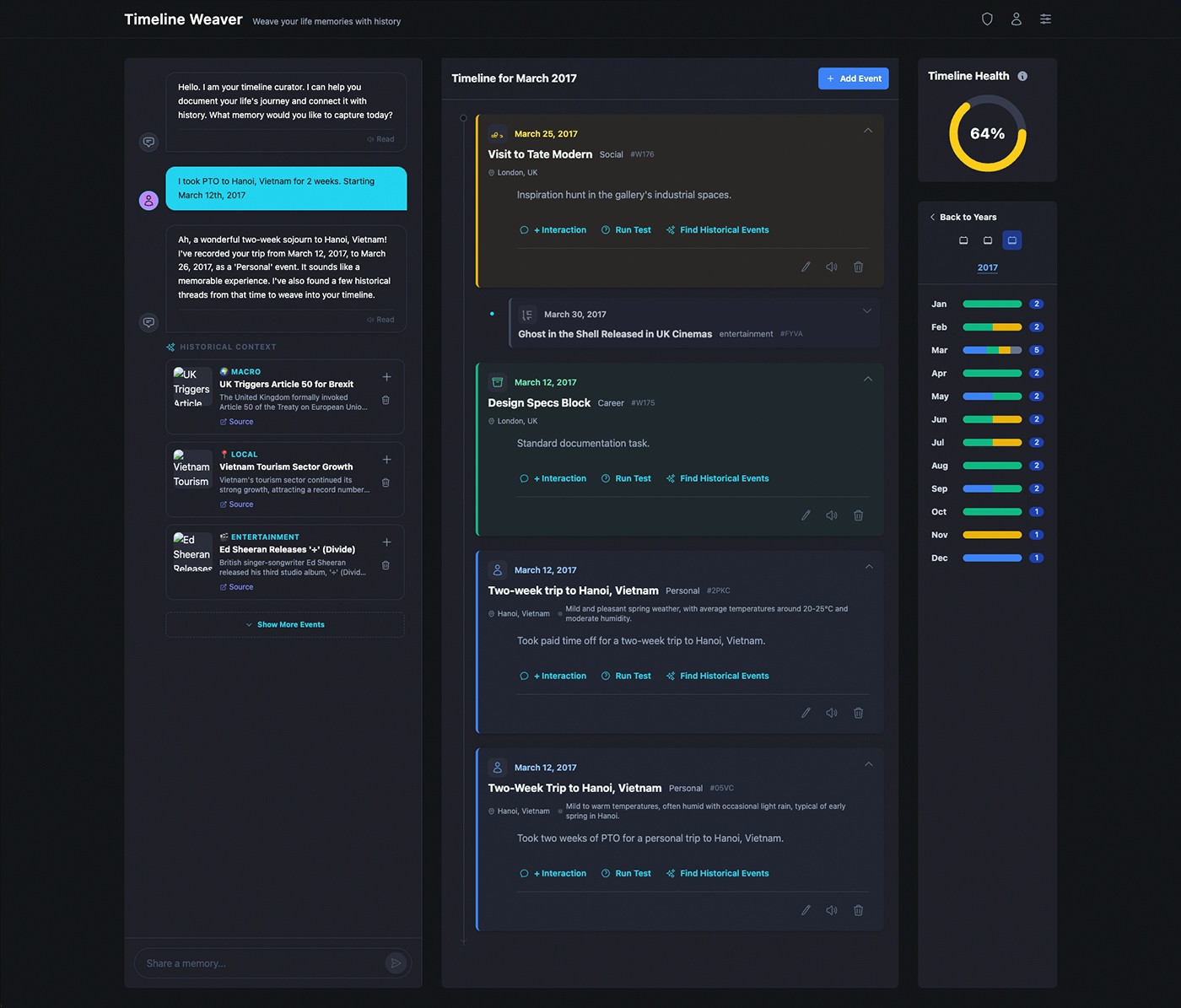Add UK Triggers Article 50 to the timeline
Image resolution: width=1181 pixels, height=1008 pixels.
(x=386, y=377)
